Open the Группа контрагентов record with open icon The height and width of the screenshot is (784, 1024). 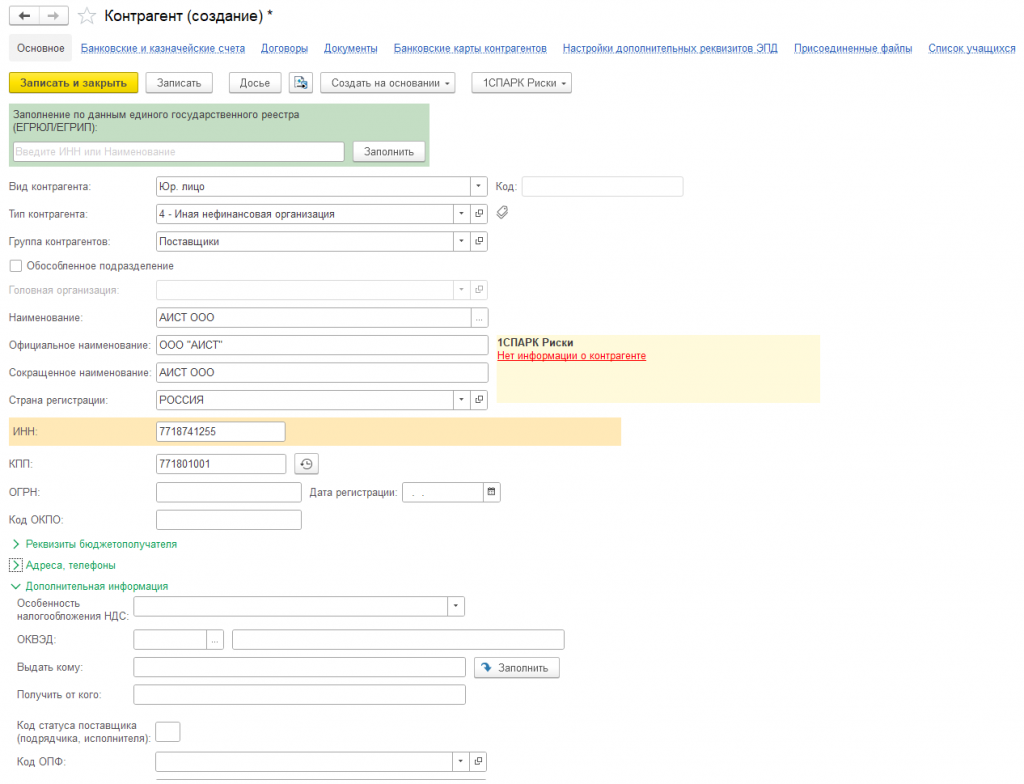click(479, 241)
